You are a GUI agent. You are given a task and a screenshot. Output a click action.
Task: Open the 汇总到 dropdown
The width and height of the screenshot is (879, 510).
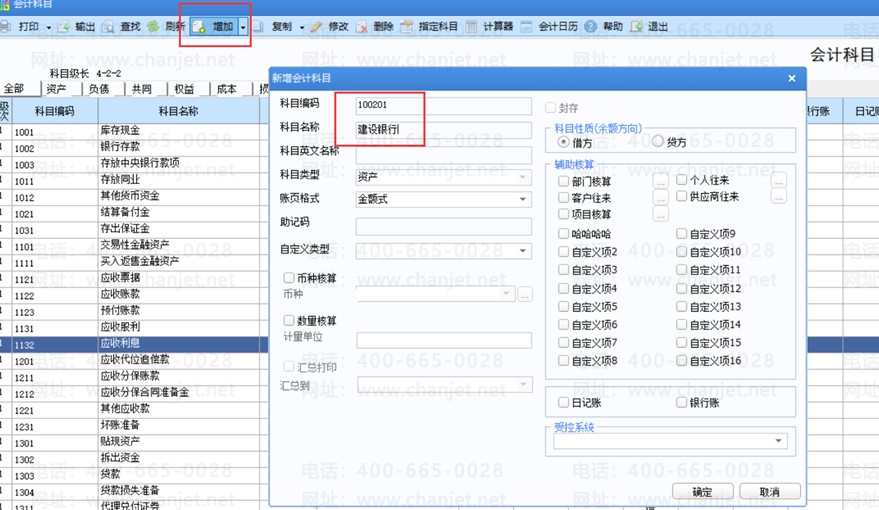(x=523, y=384)
